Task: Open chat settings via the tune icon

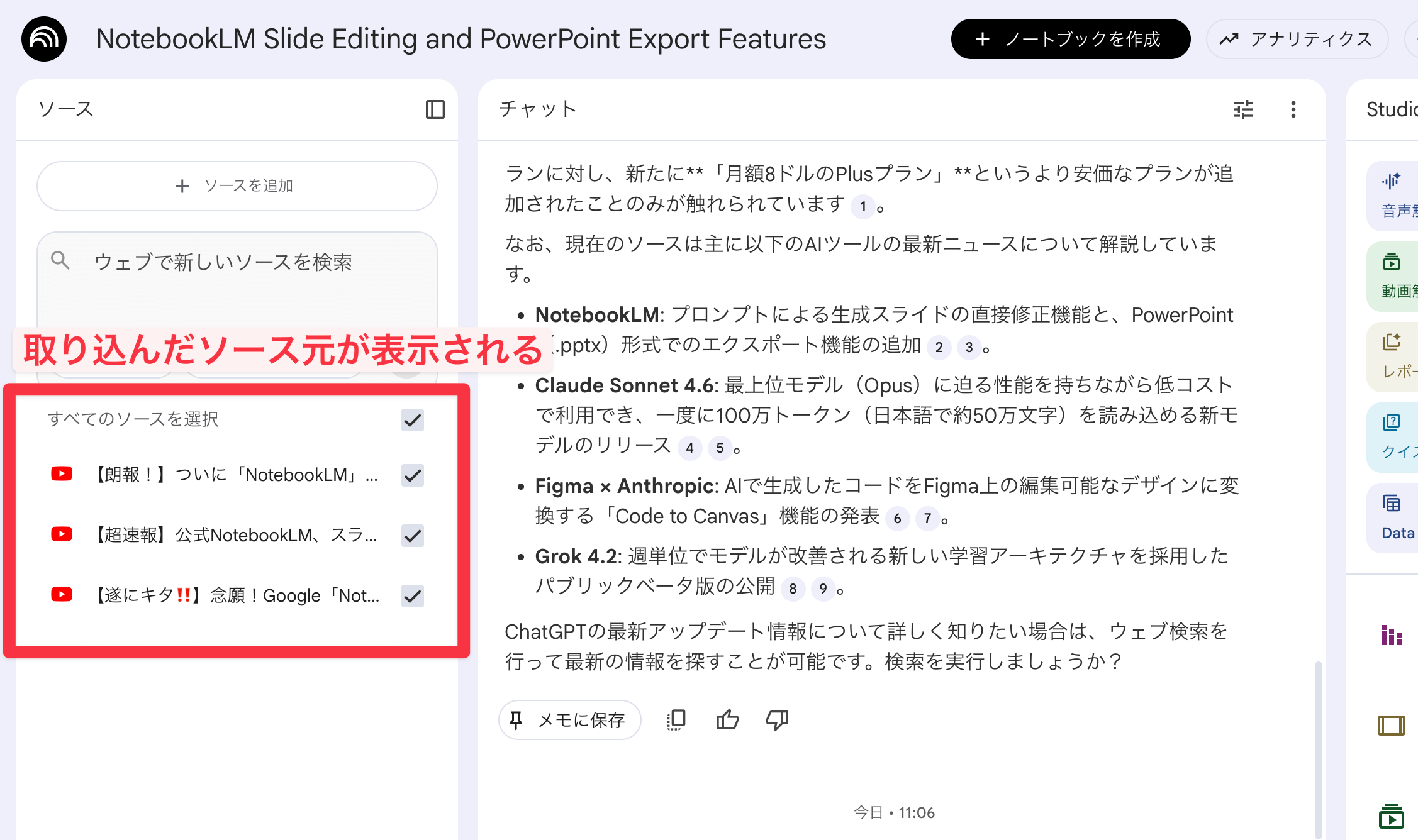Action: 1242,109
